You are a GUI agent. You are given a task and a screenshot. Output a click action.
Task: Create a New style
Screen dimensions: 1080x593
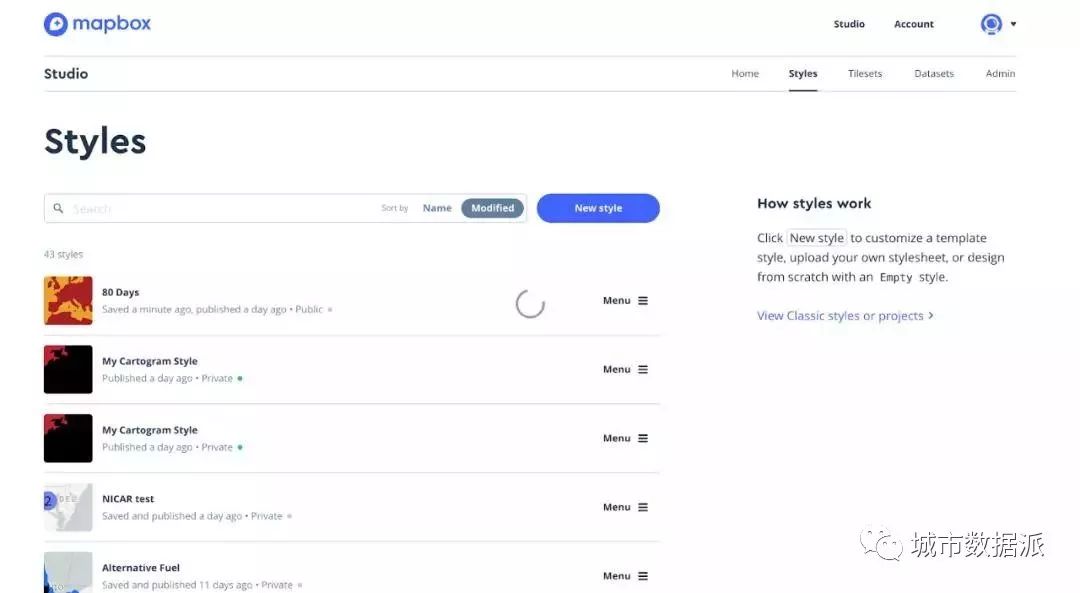pos(598,208)
